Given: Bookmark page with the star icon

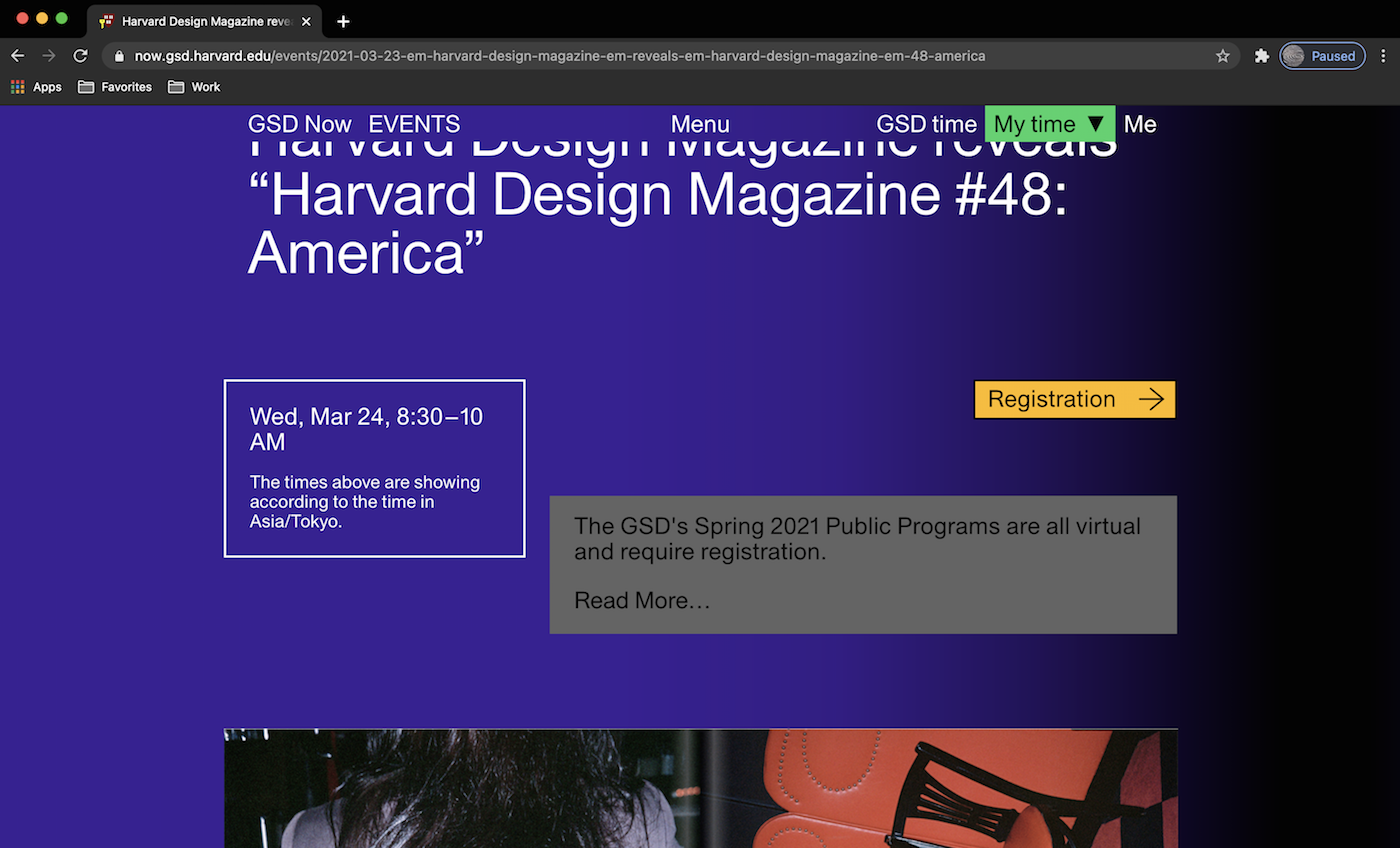Looking at the screenshot, I should 1222,56.
